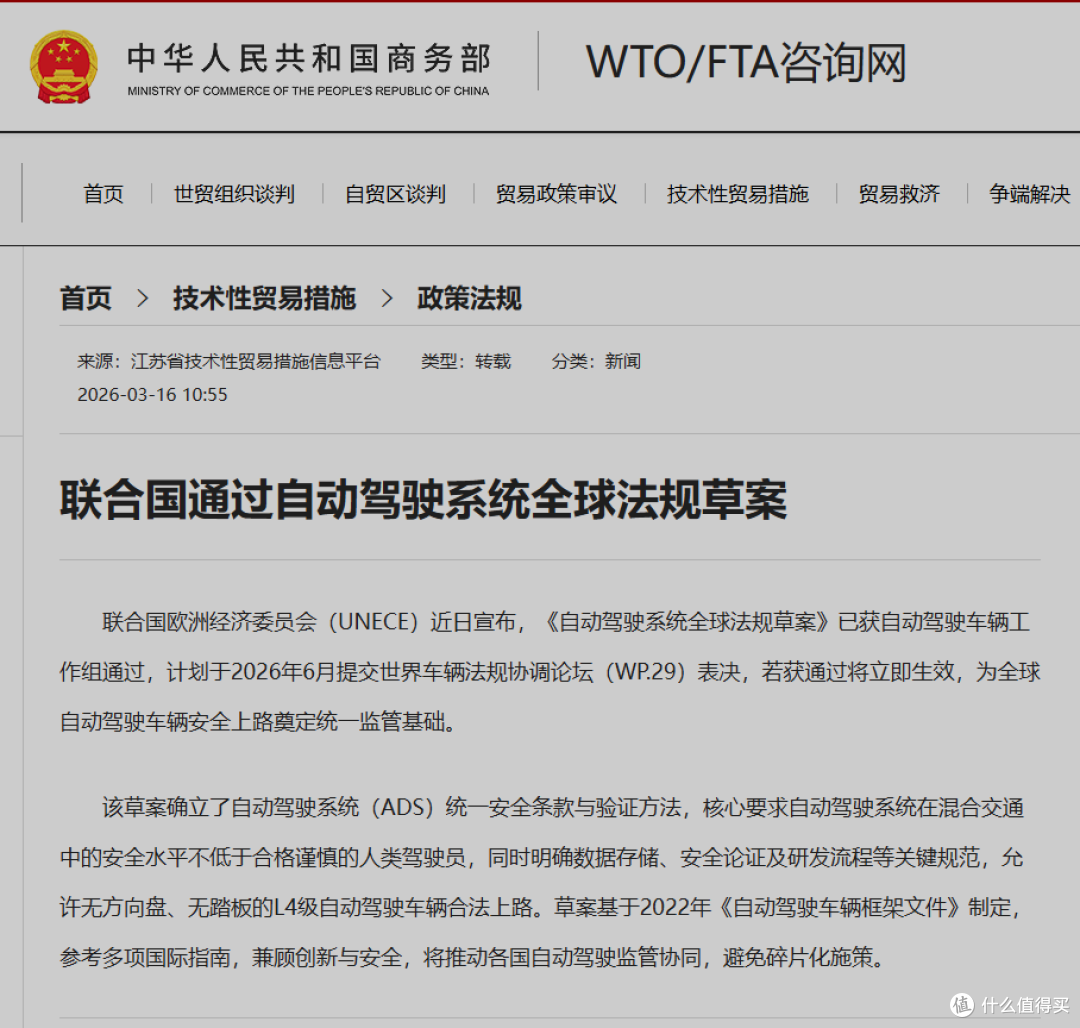Click the publish date 2026-03-16 10:55
The width and height of the screenshot is (1080, 1028).
pyautogui.click(x=152, y=395)
